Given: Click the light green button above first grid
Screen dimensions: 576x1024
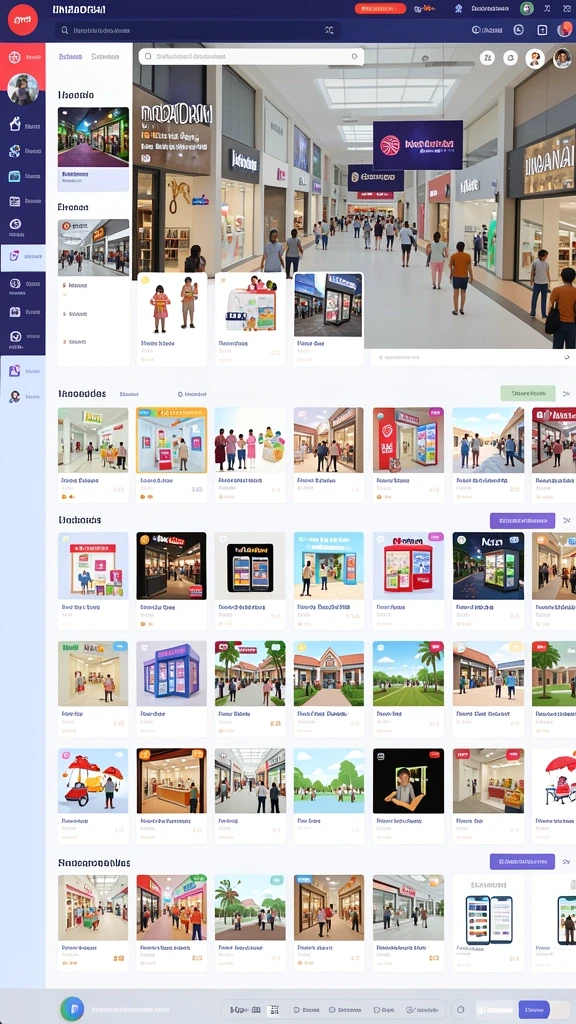Looking at the screenshot, I should 528,393.
